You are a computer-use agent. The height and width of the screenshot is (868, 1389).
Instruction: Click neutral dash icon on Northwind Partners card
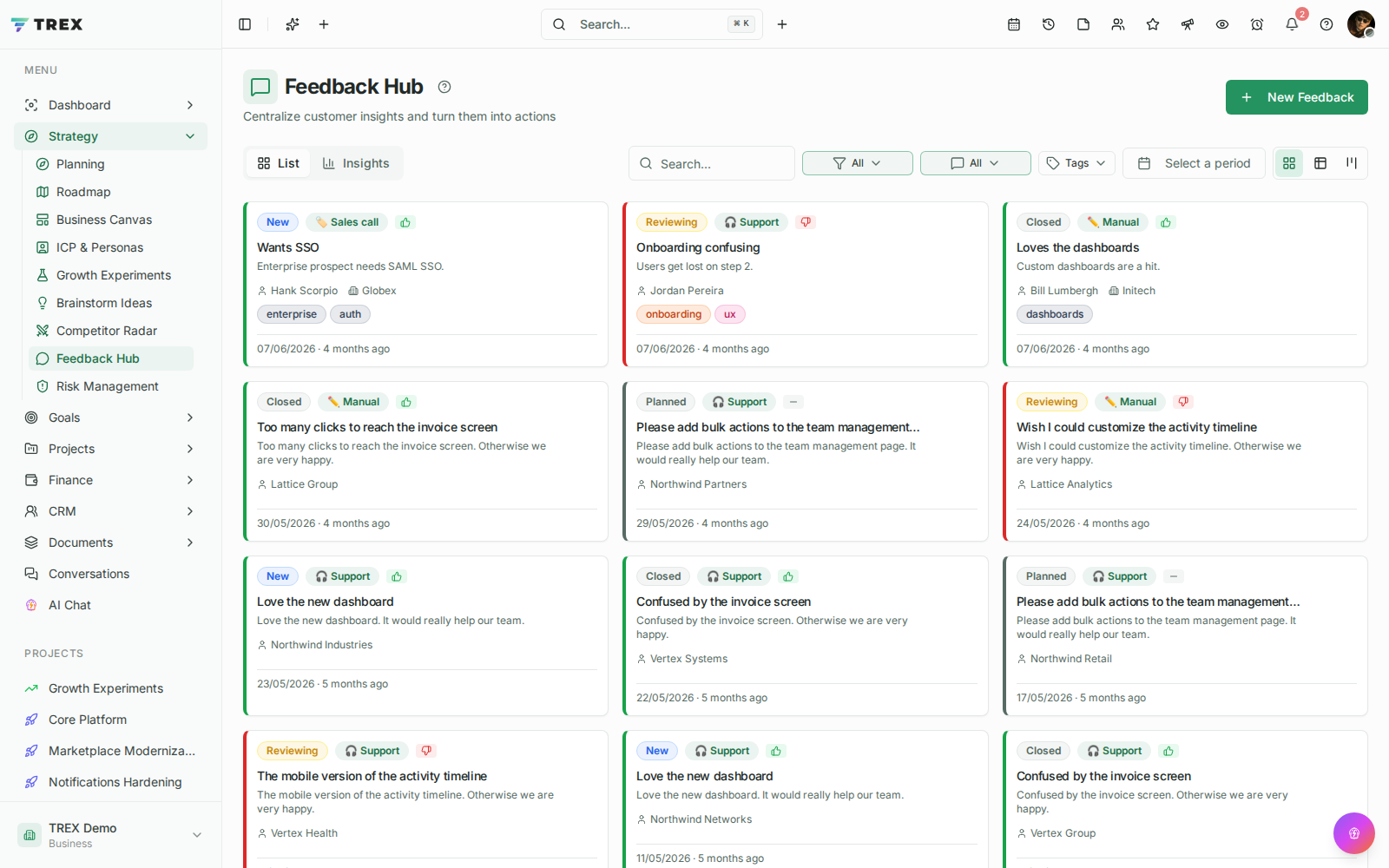(793, 402)
